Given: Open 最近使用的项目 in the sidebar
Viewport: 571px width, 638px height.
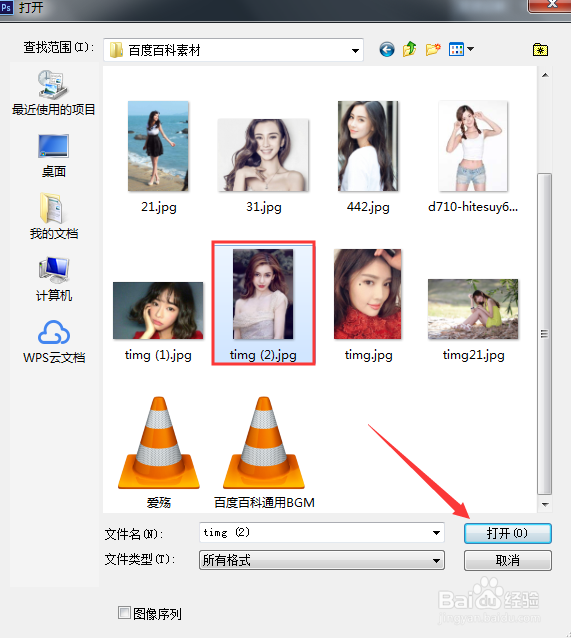Looking at the screenshot, I should [x=53, y=93].
